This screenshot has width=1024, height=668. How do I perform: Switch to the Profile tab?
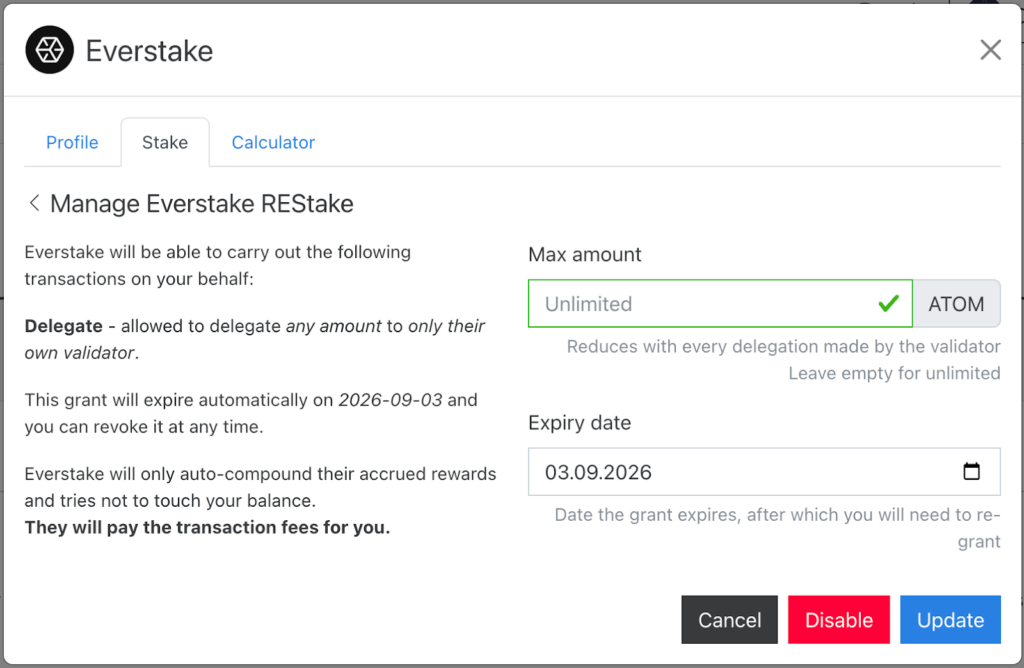(x=72, y=143)
